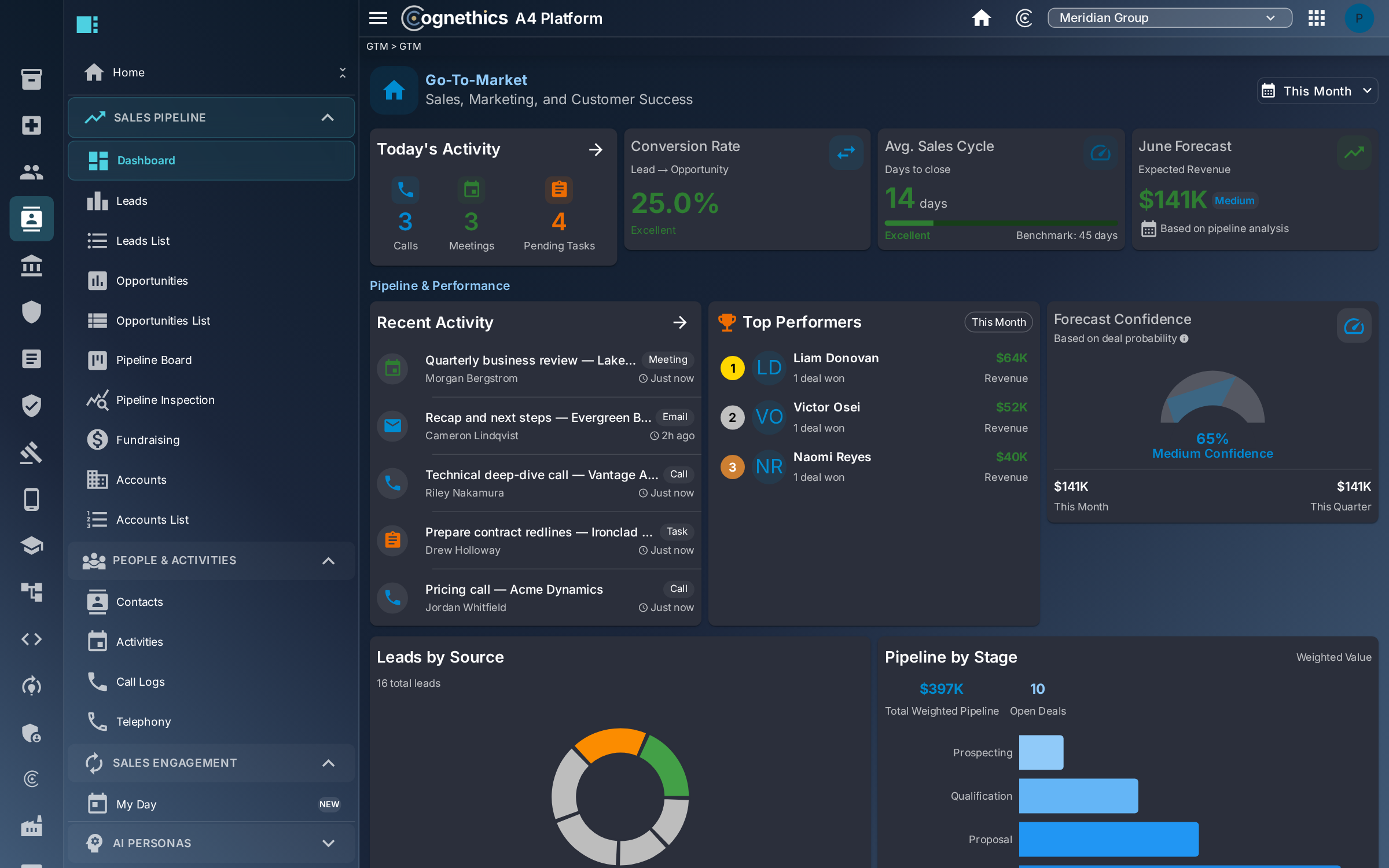Image resolution: width=1389 pixels, height=868 pixels.
Task: Open the hamburger menu in the header
Action: 378,18
